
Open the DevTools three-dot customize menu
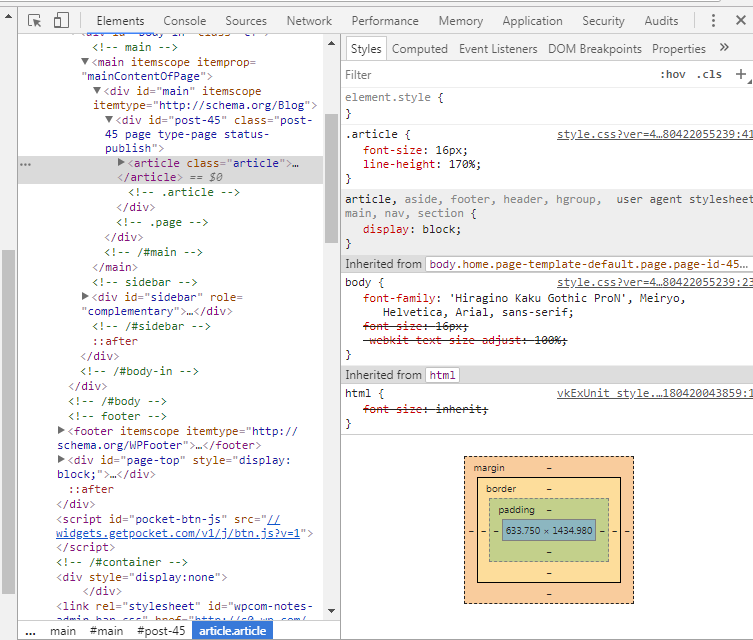click(713, 20)
